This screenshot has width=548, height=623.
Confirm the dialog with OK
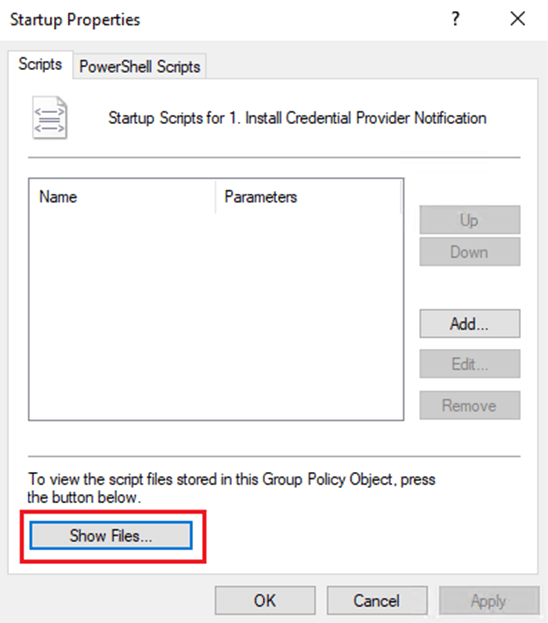tap(265, 600)
